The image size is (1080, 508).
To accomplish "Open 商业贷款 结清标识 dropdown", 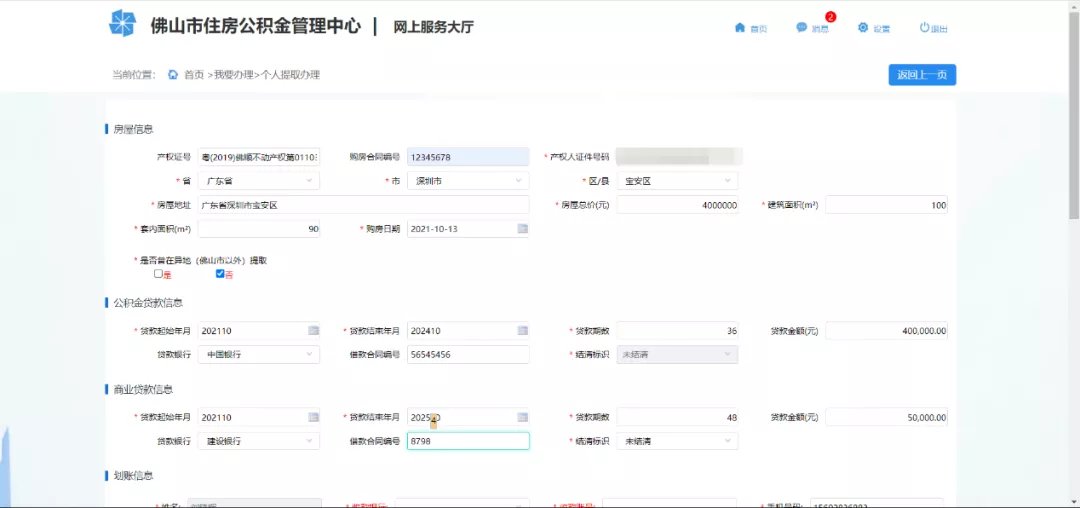I will [677, 441].
